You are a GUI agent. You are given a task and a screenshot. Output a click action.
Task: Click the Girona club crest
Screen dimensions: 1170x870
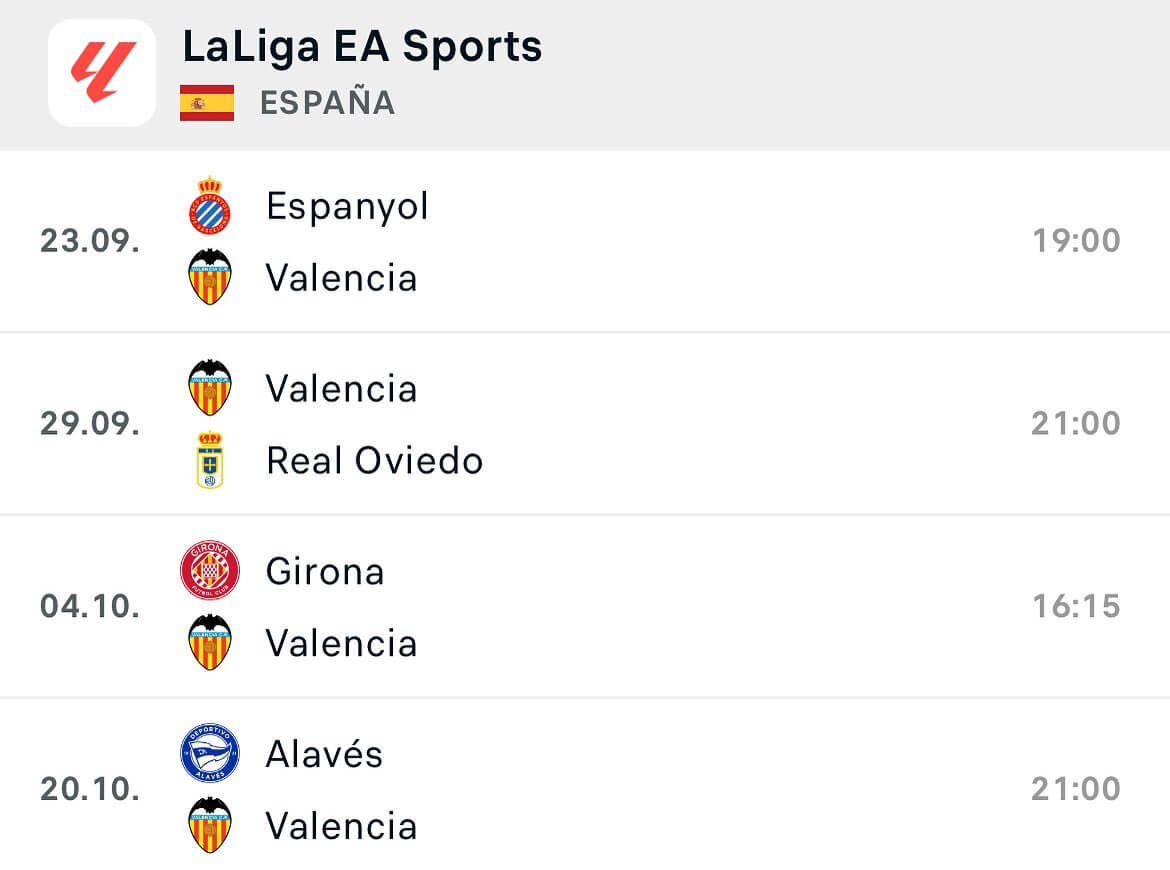[x=210, y=571]
